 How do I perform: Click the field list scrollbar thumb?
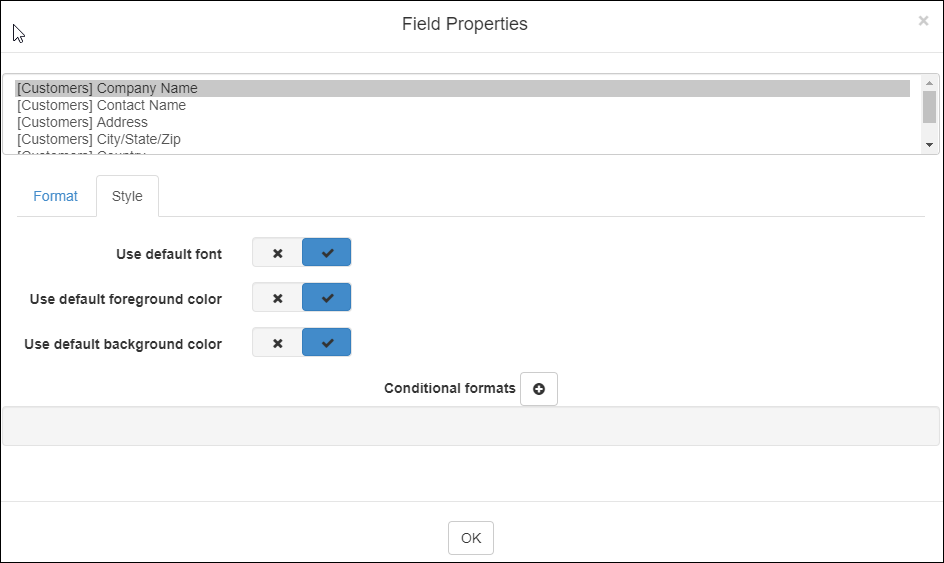click(929, 106)
